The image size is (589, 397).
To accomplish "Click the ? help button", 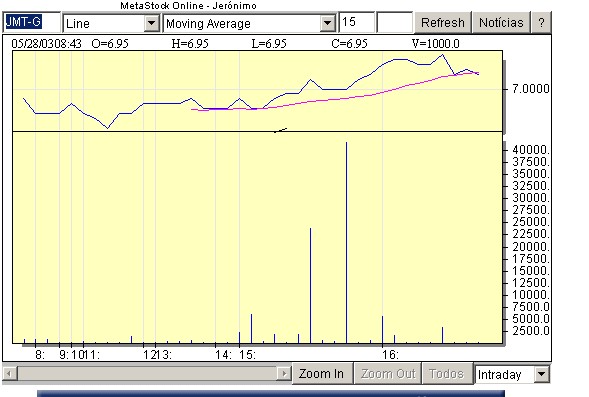I will click(x=541, y=23).
